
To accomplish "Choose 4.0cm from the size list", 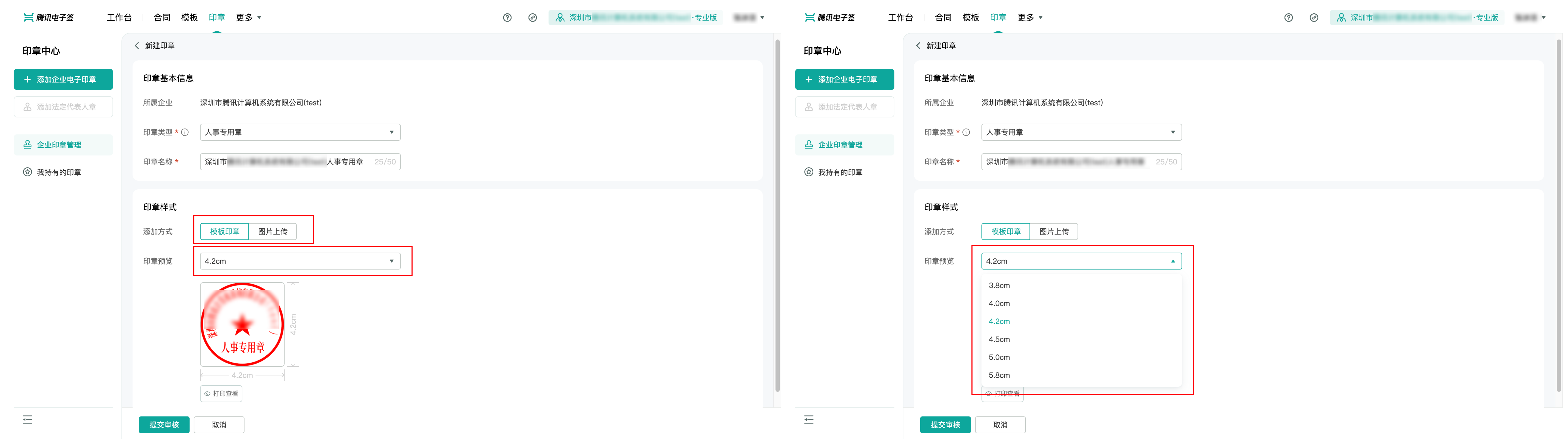I will (1082, 303).
